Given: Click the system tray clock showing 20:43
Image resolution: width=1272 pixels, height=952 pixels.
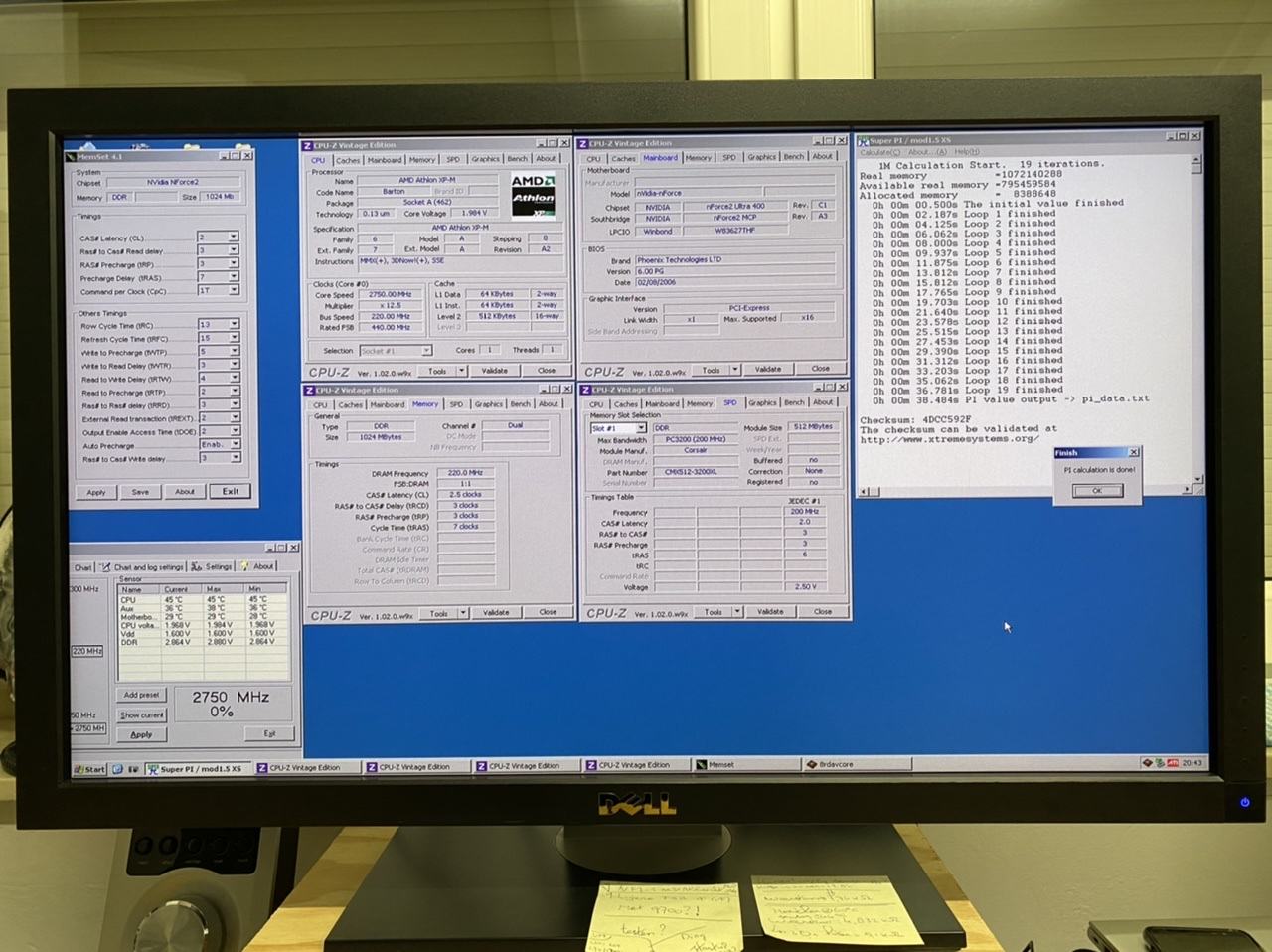Looking at the screenshot, I should click(1192, 763).
